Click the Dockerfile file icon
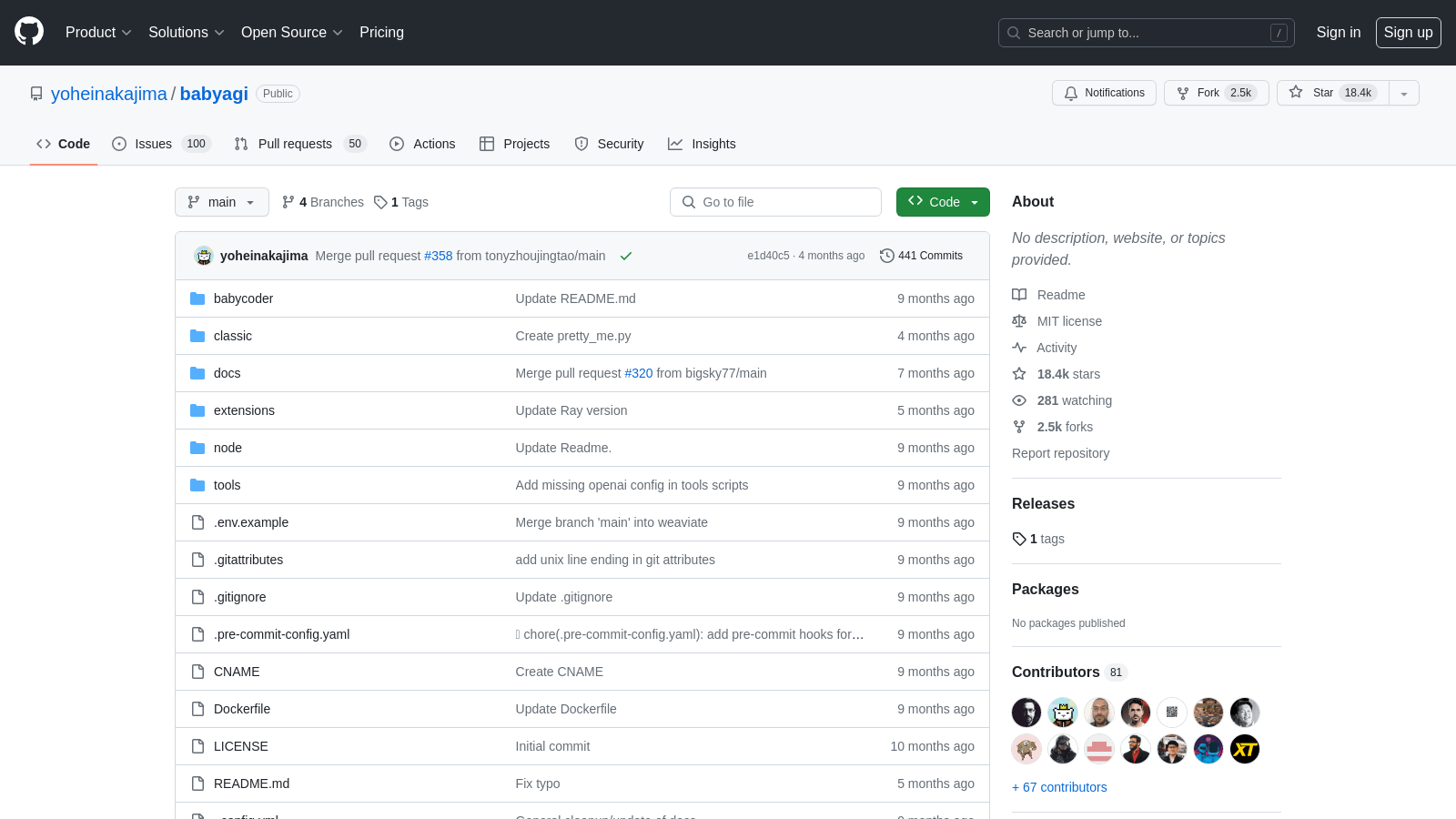This screenshot has height=819, width=1456. click(197, 709)
